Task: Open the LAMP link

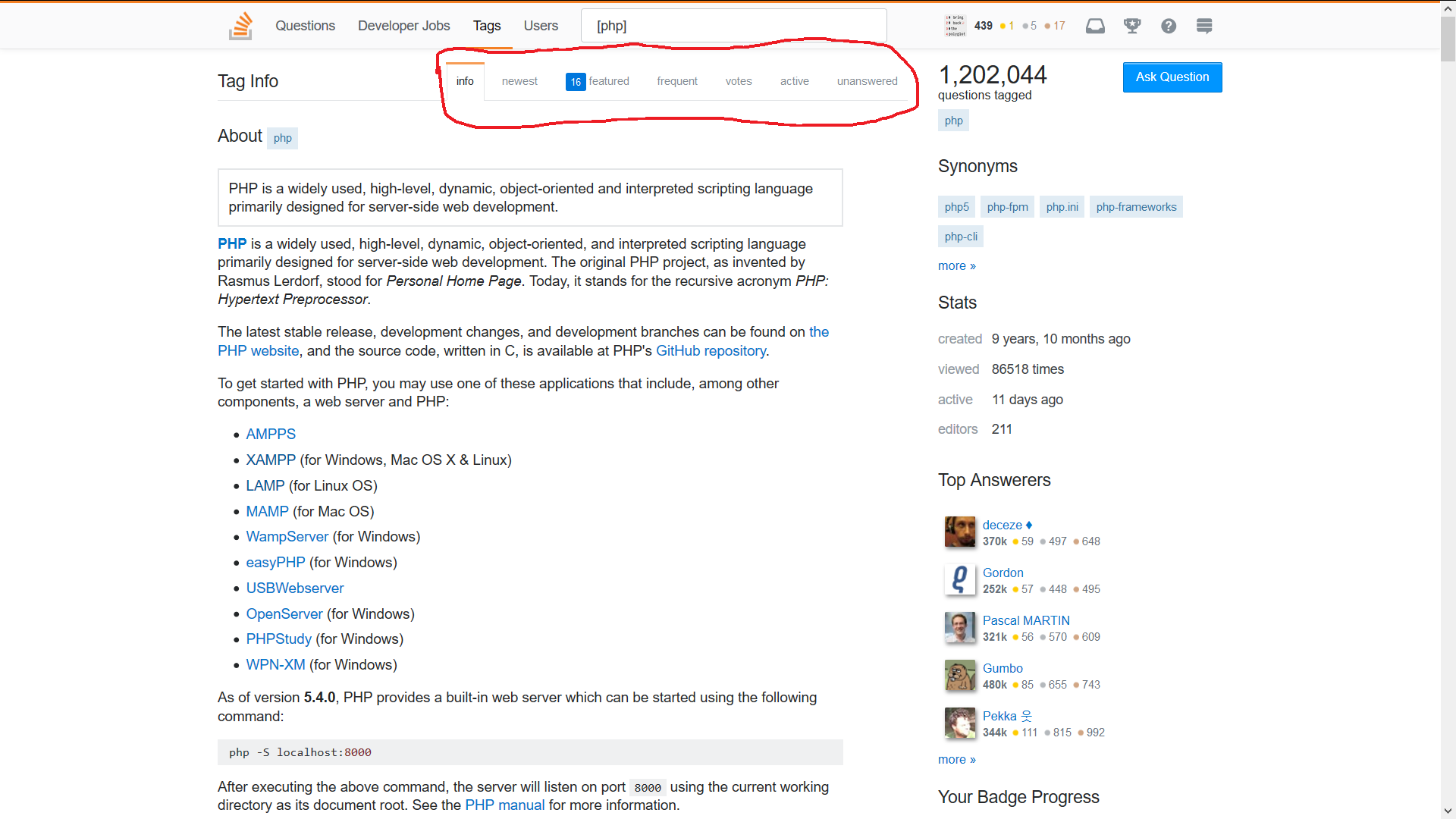Action: pyautogui.click(x=265, y=486)
